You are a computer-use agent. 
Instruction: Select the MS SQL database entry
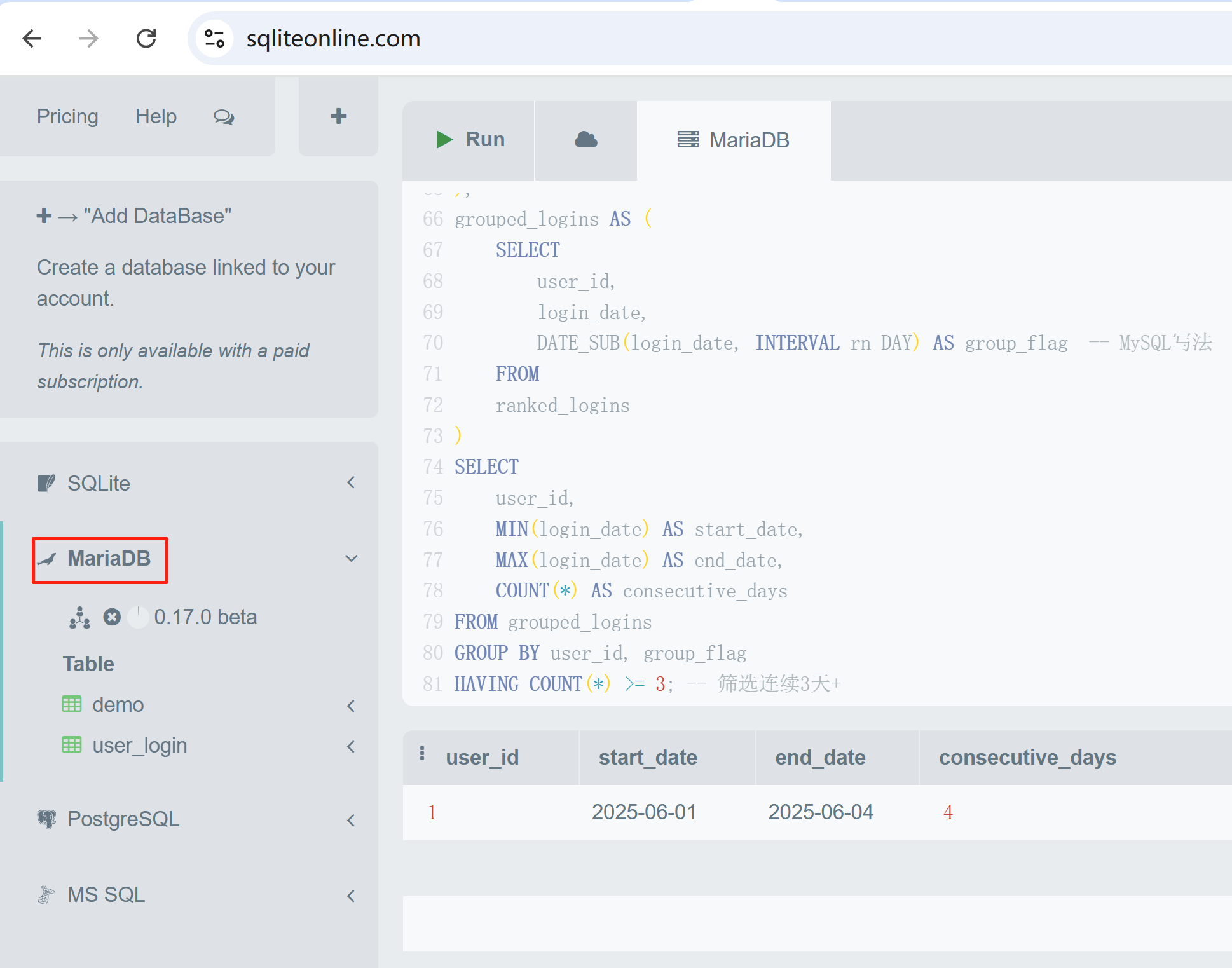click(x=106, y=895)
